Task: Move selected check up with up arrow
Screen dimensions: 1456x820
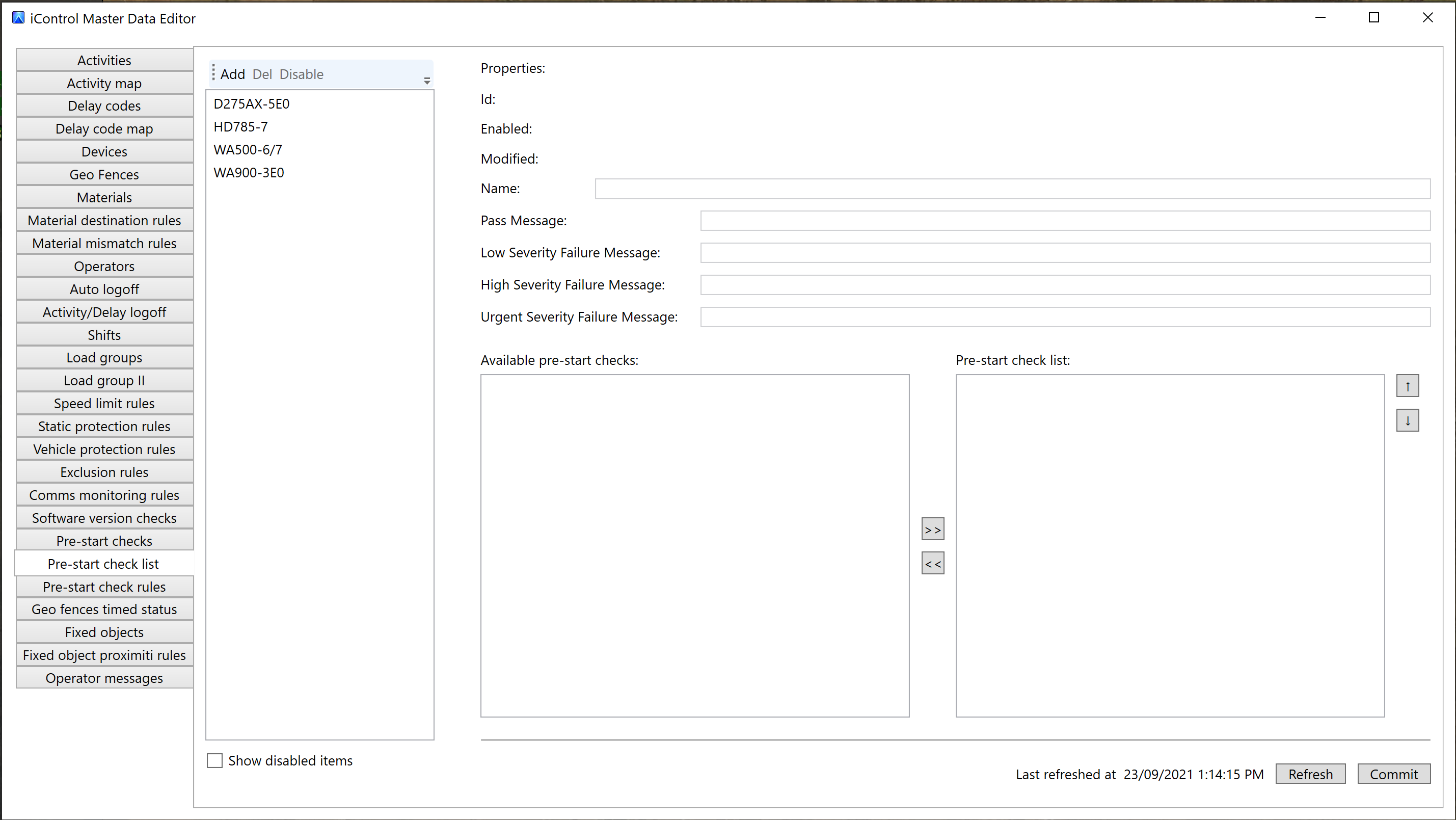Action: (1408, 386)
